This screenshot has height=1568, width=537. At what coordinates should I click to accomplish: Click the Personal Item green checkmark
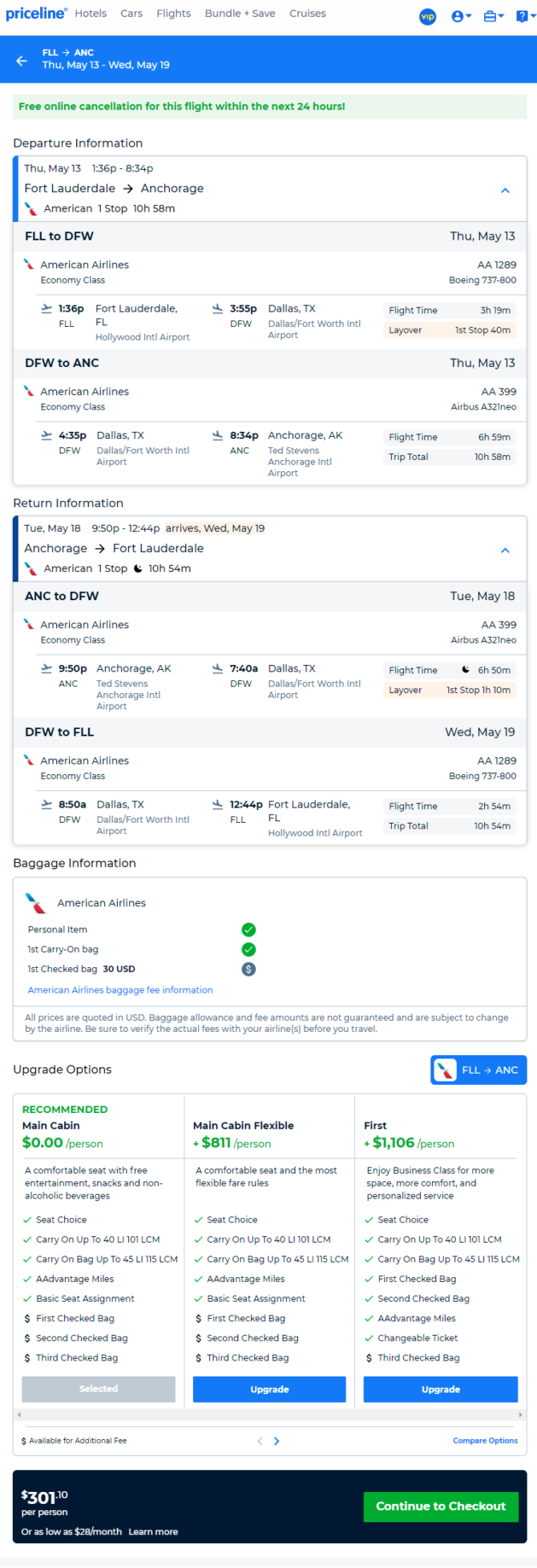coord(248,929)
